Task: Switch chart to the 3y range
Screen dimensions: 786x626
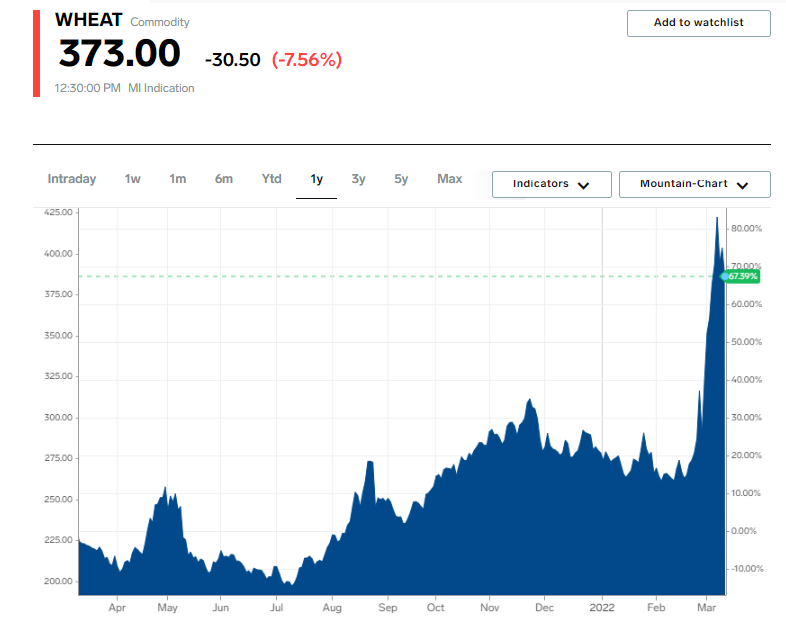Action: [358, 179]
